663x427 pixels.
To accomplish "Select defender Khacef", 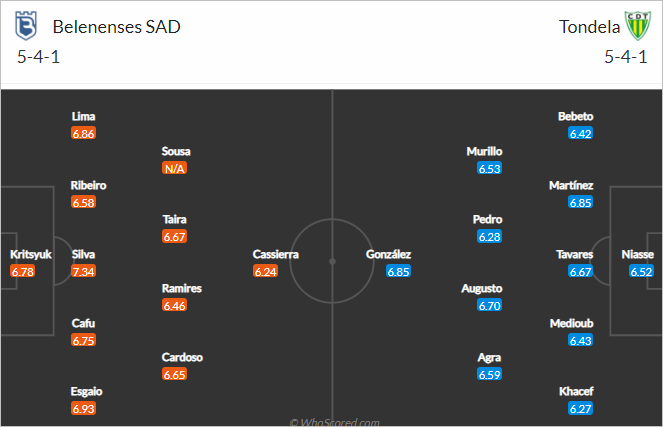I will [x=576, y=391].
